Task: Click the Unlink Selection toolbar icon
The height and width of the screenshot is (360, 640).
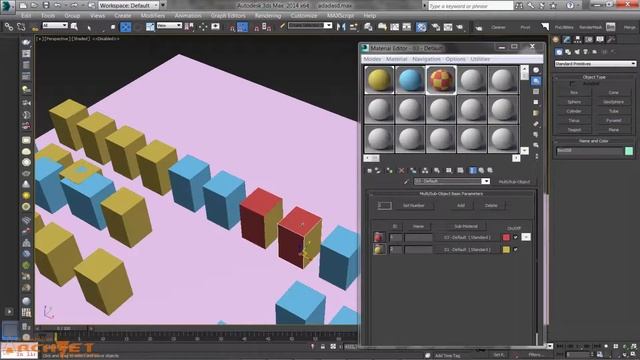Action: [21, 27]
